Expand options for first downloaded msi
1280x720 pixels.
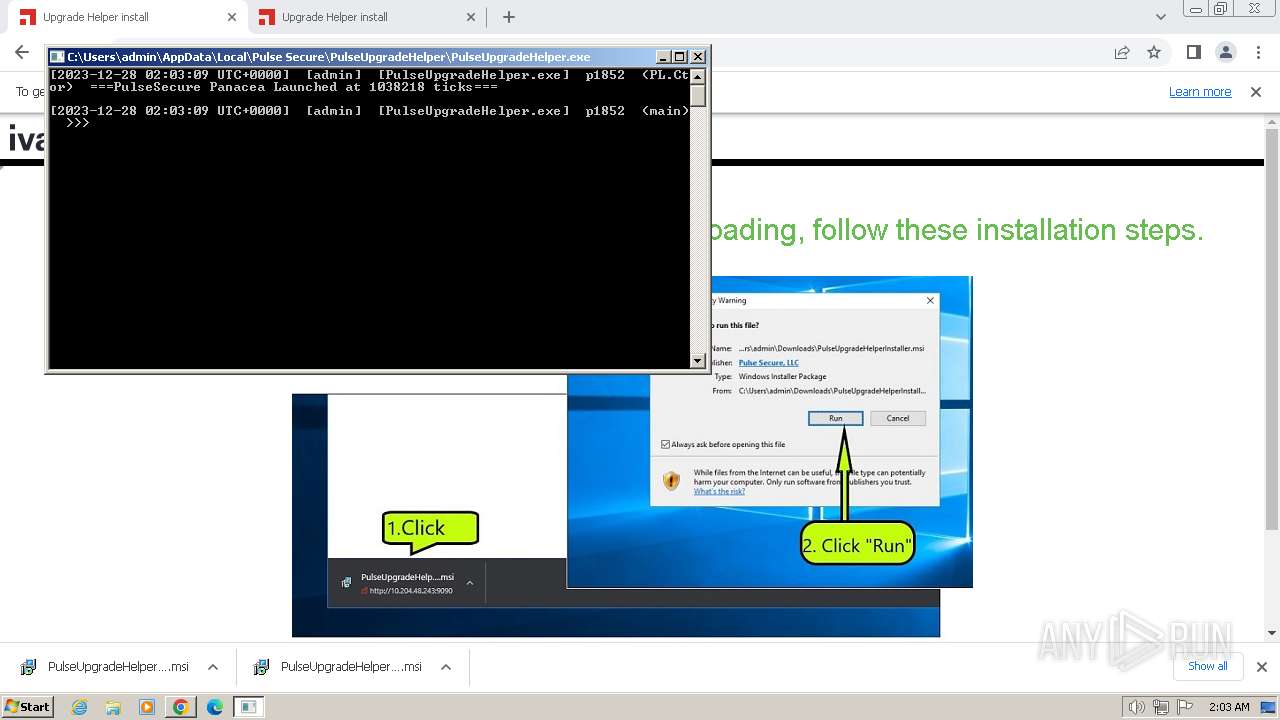tap(213, 667)
